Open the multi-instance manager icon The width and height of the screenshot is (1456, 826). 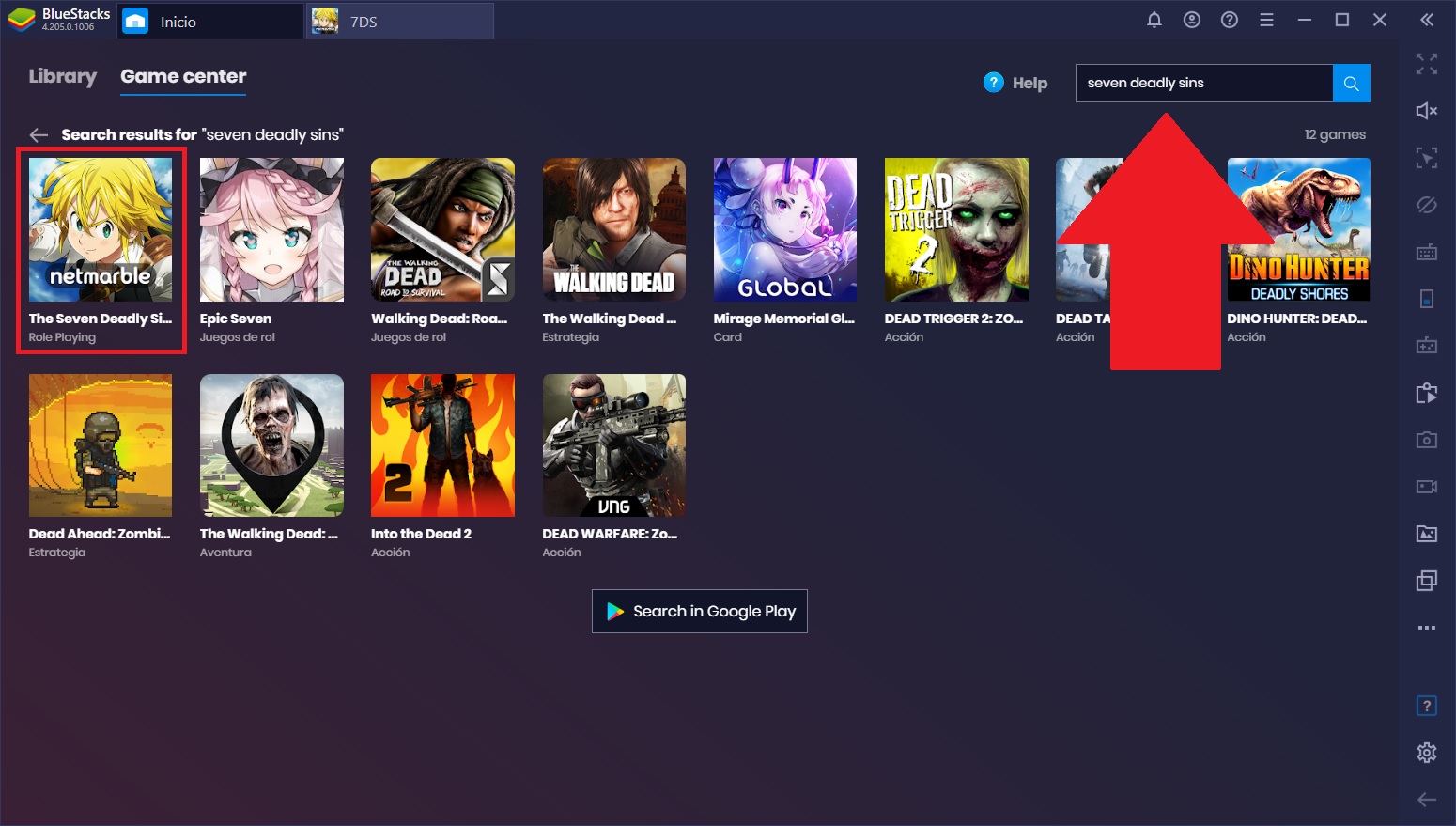[1427, 581]
